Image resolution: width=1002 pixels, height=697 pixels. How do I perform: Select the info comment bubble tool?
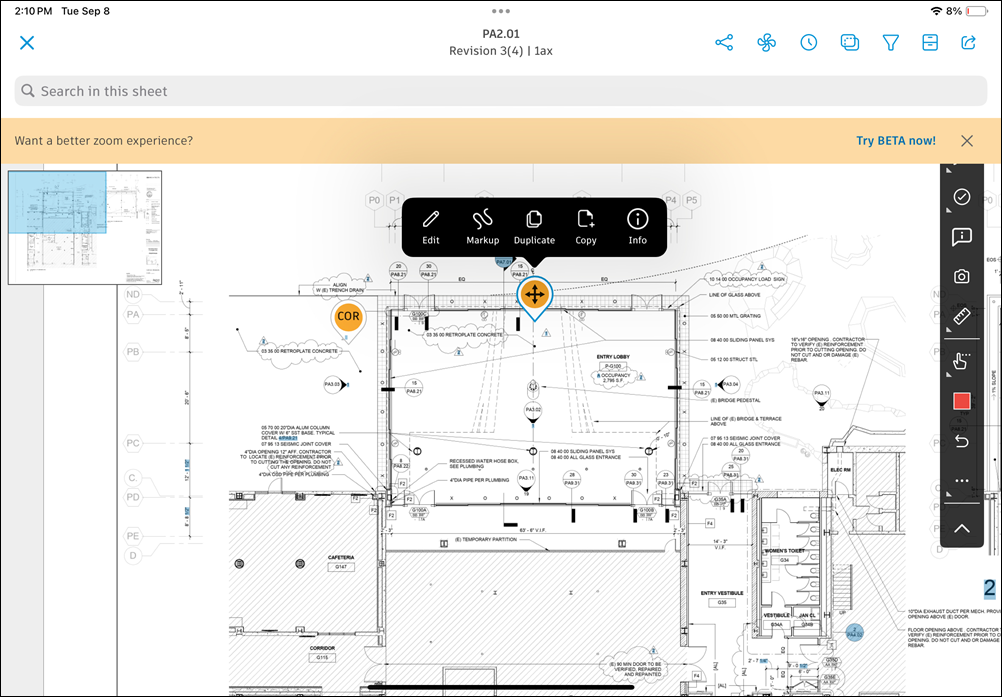click(961, 236)
